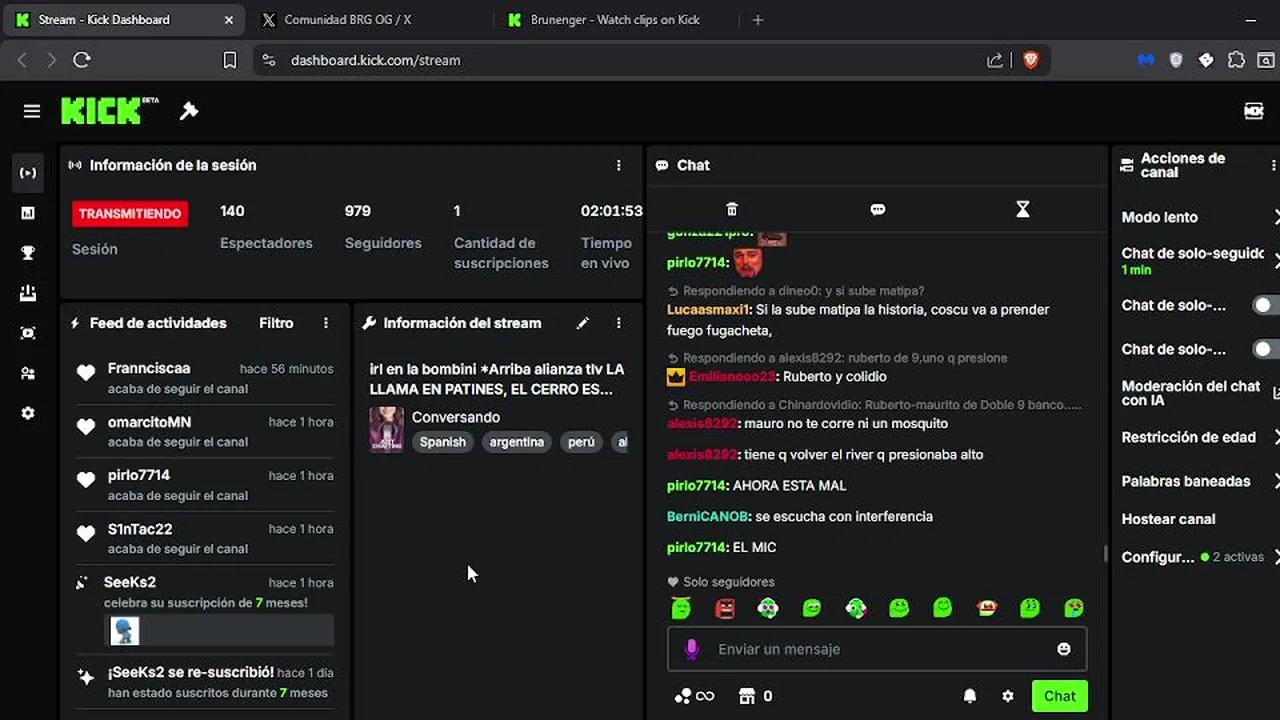This screenshot has width=1280, height=720.
Task: Open the browser extensions puzzle icon
Action: [x=1236, y=60]
